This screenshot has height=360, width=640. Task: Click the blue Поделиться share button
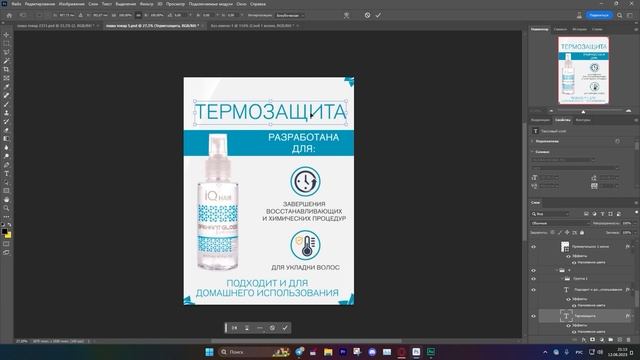[599, 15]
